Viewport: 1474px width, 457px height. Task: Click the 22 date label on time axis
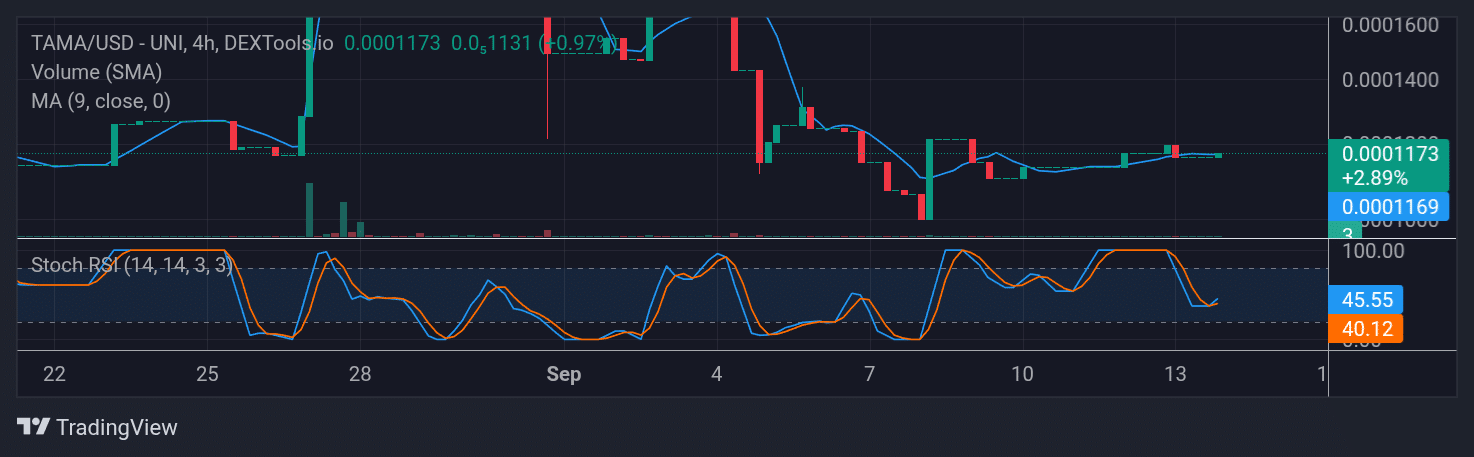(x=54, y=374)
